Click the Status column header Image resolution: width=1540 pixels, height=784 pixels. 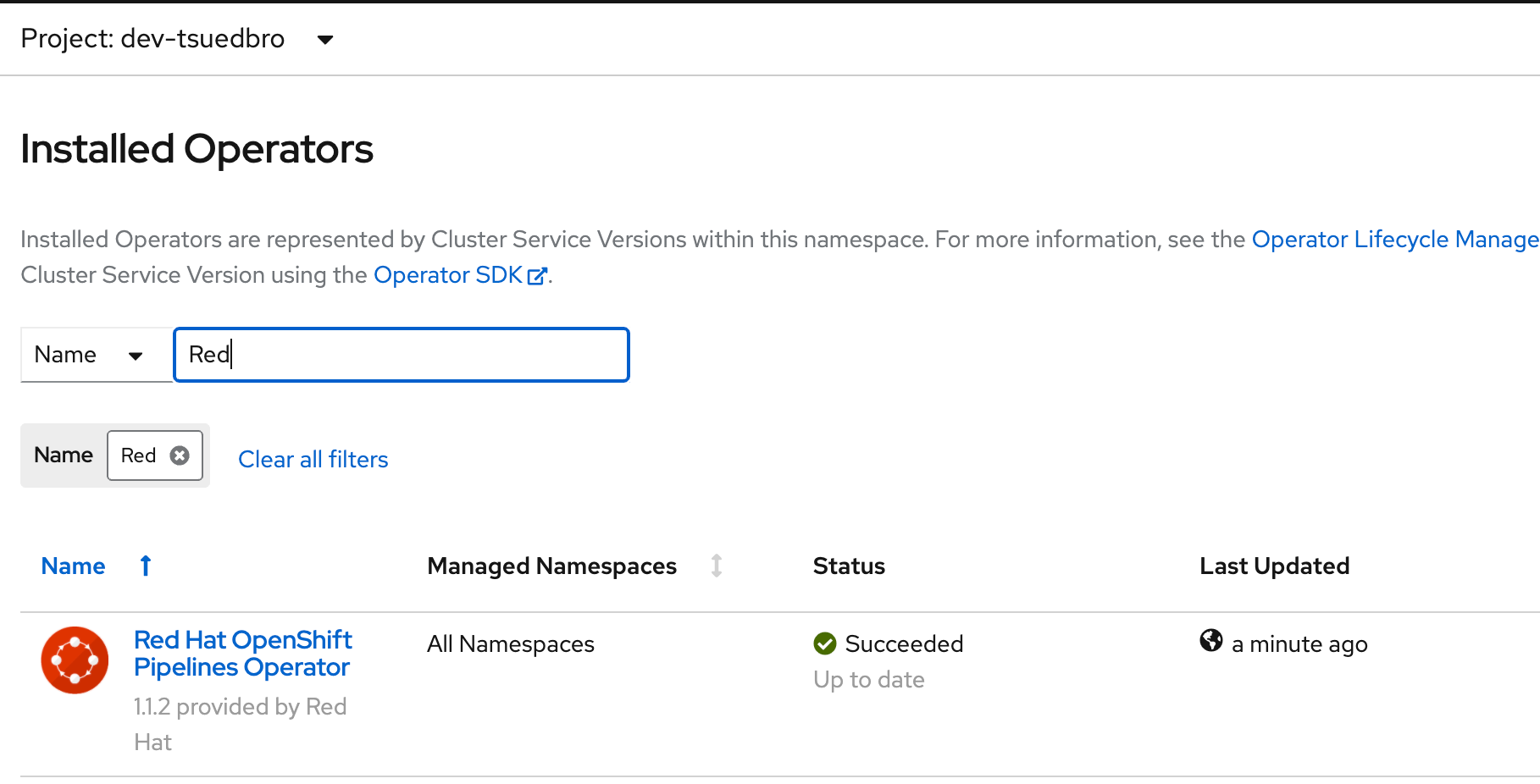849,566
